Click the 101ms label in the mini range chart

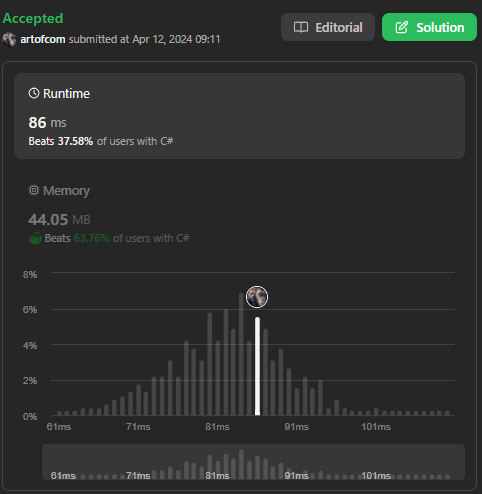376,476
